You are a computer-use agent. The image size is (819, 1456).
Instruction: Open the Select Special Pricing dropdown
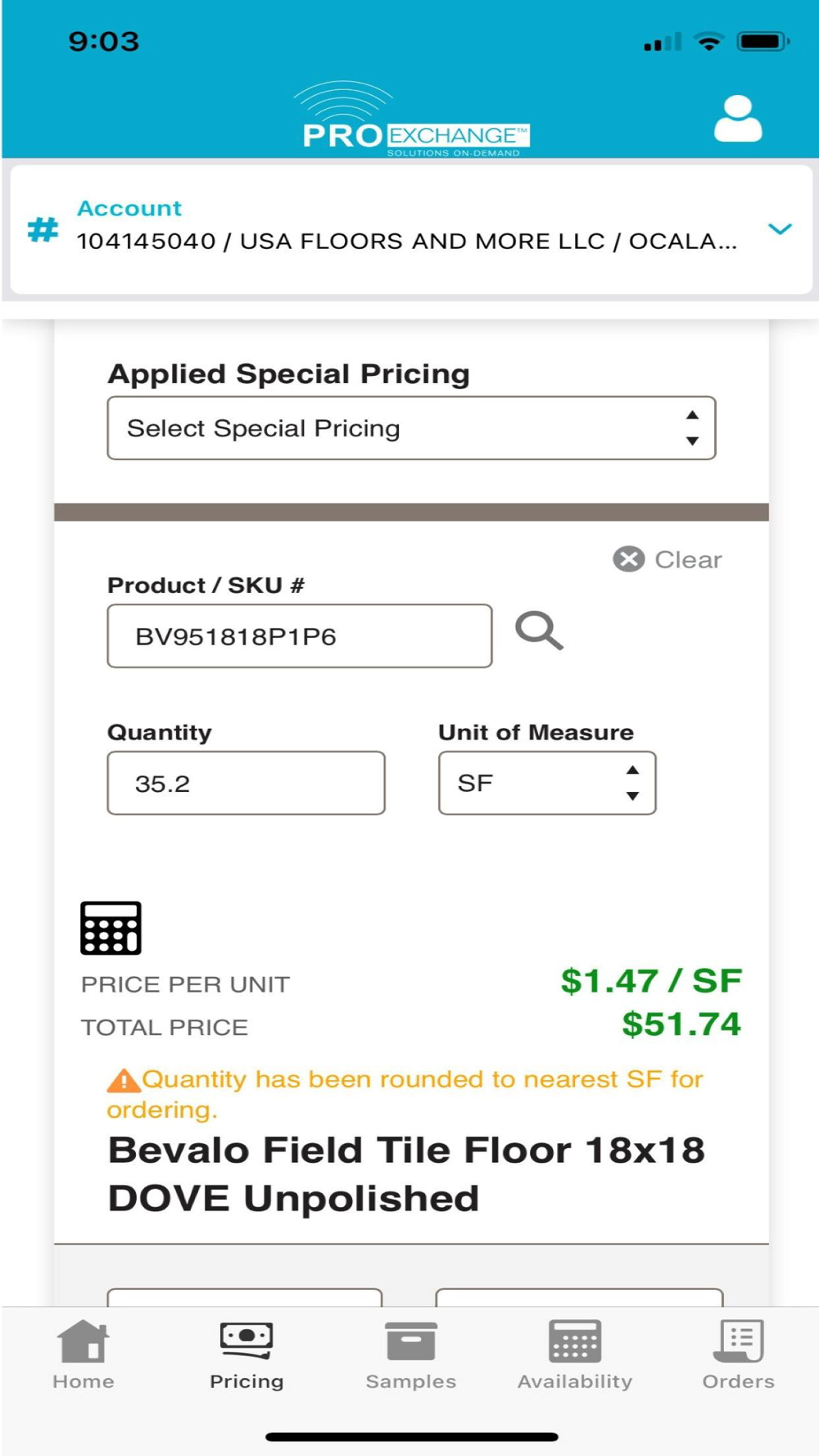411,428
